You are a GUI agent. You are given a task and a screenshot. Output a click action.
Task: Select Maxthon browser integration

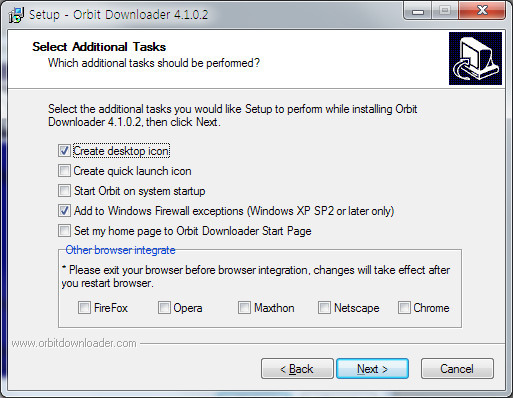click(244, 307)
